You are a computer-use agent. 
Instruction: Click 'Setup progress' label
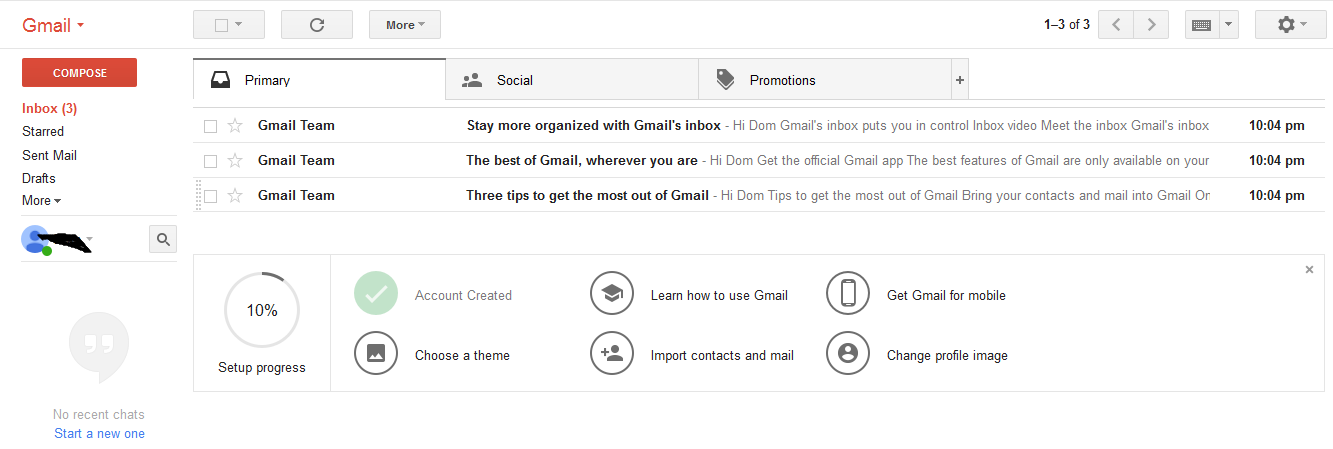click(262, 368)
